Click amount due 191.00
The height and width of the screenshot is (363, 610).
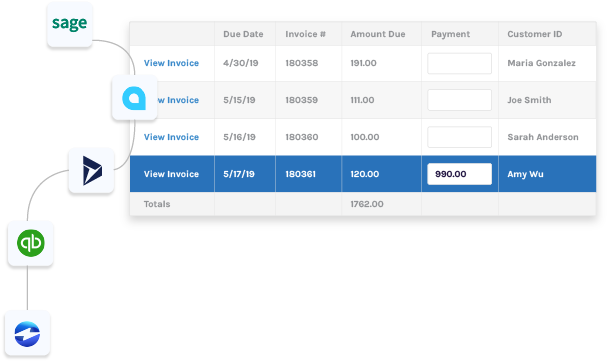coord(363,63)
